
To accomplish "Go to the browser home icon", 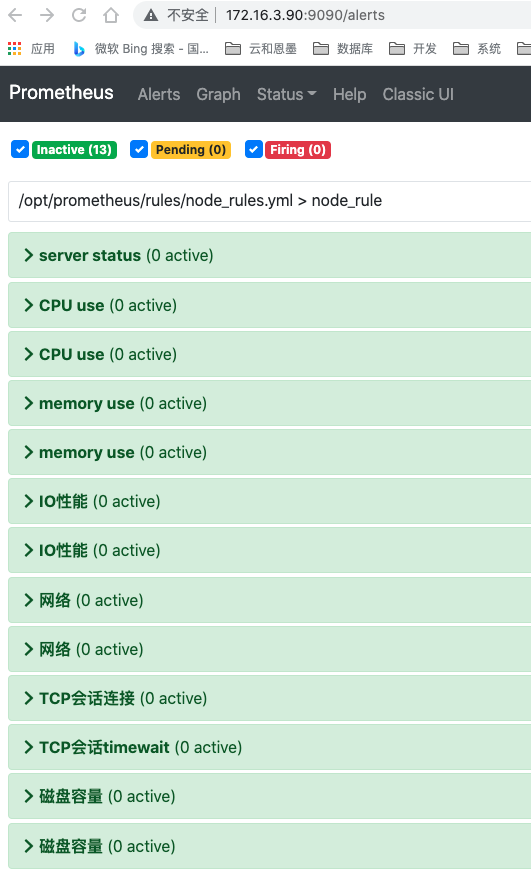I will (111, 15).
